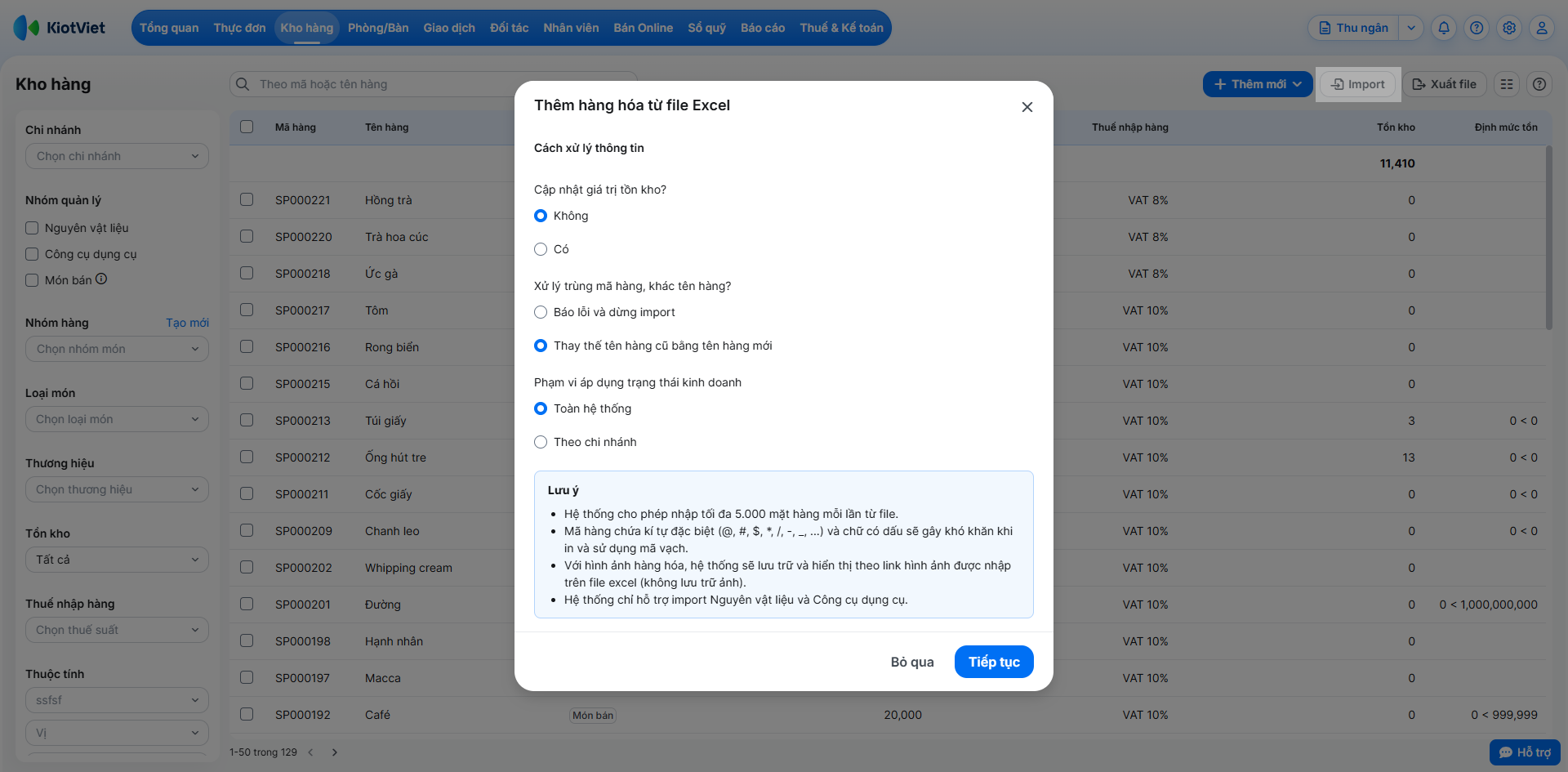Viewport: 1568px width, 772px height.
Task: Click the KiotViet logo
Action: pyautogui.click(x=60, y=28)
